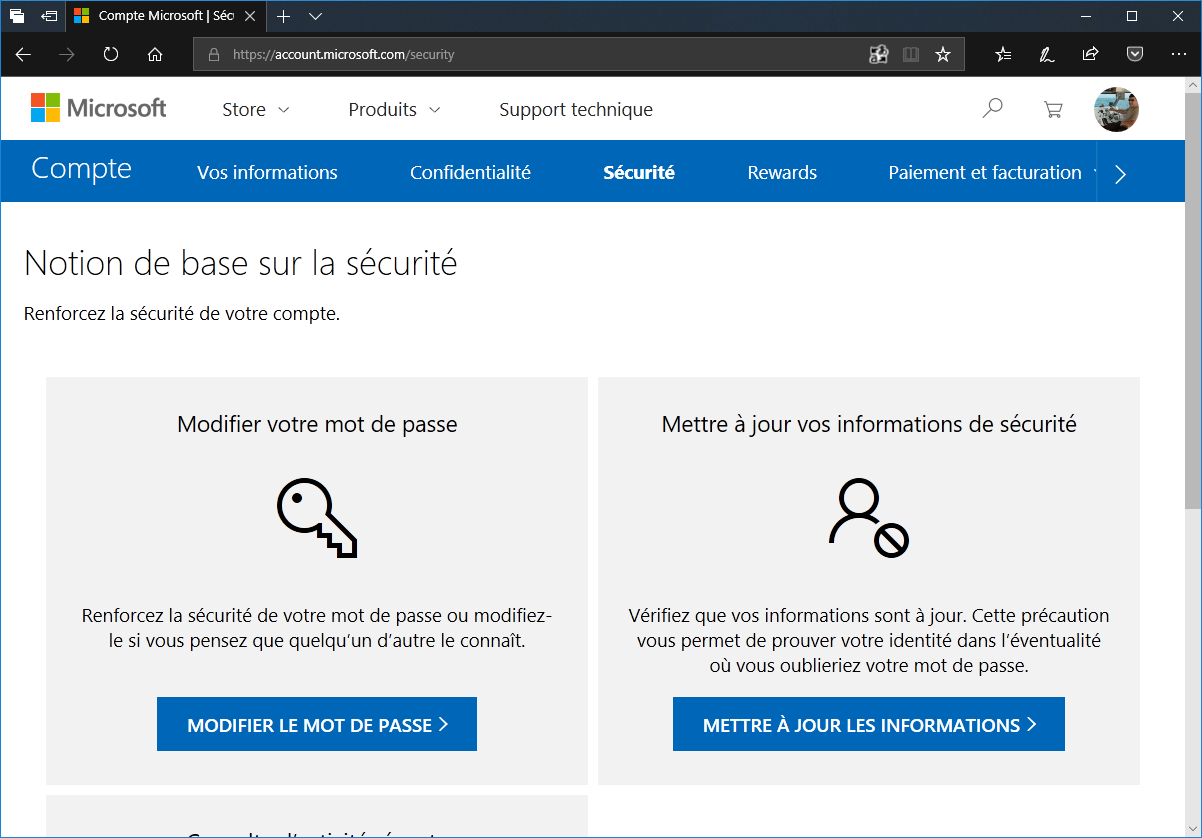1202x838 pixels.
Task: Click MODIFIER LE MOT DE PASSE button
Action: point(317,724)
